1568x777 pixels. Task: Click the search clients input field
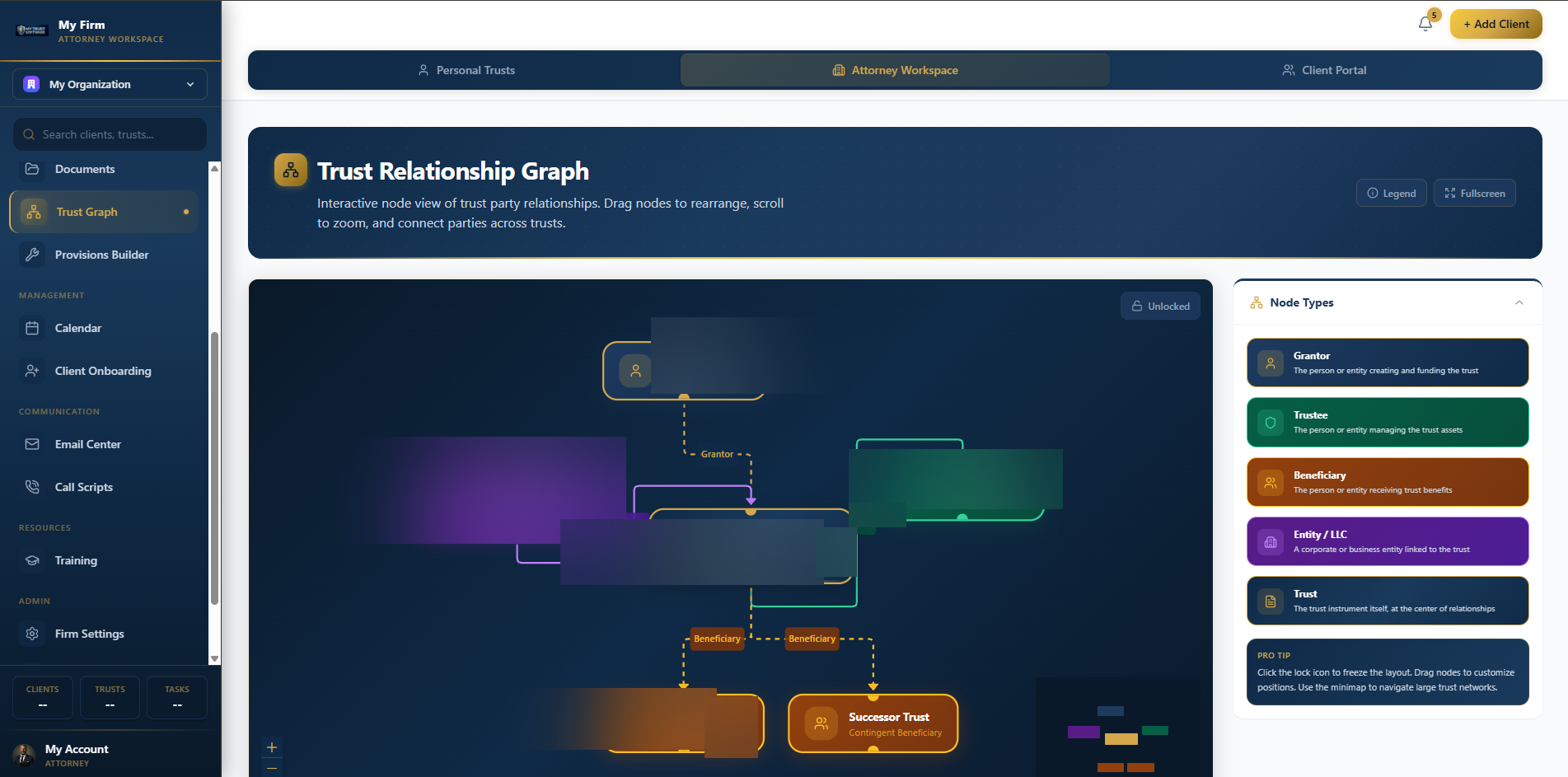point(109,134)
